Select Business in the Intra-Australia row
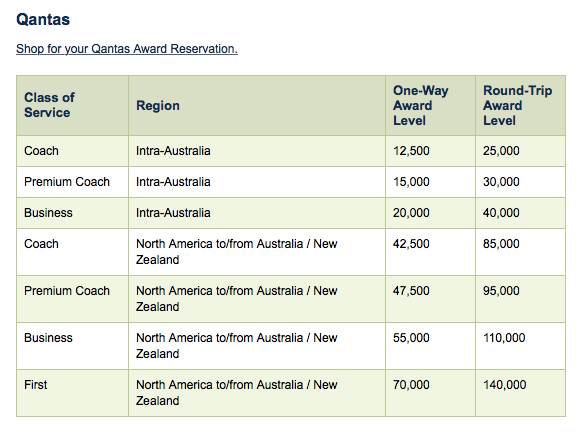Image resolution: width=583 pixels, height=432 pixels. pos(48,213)
